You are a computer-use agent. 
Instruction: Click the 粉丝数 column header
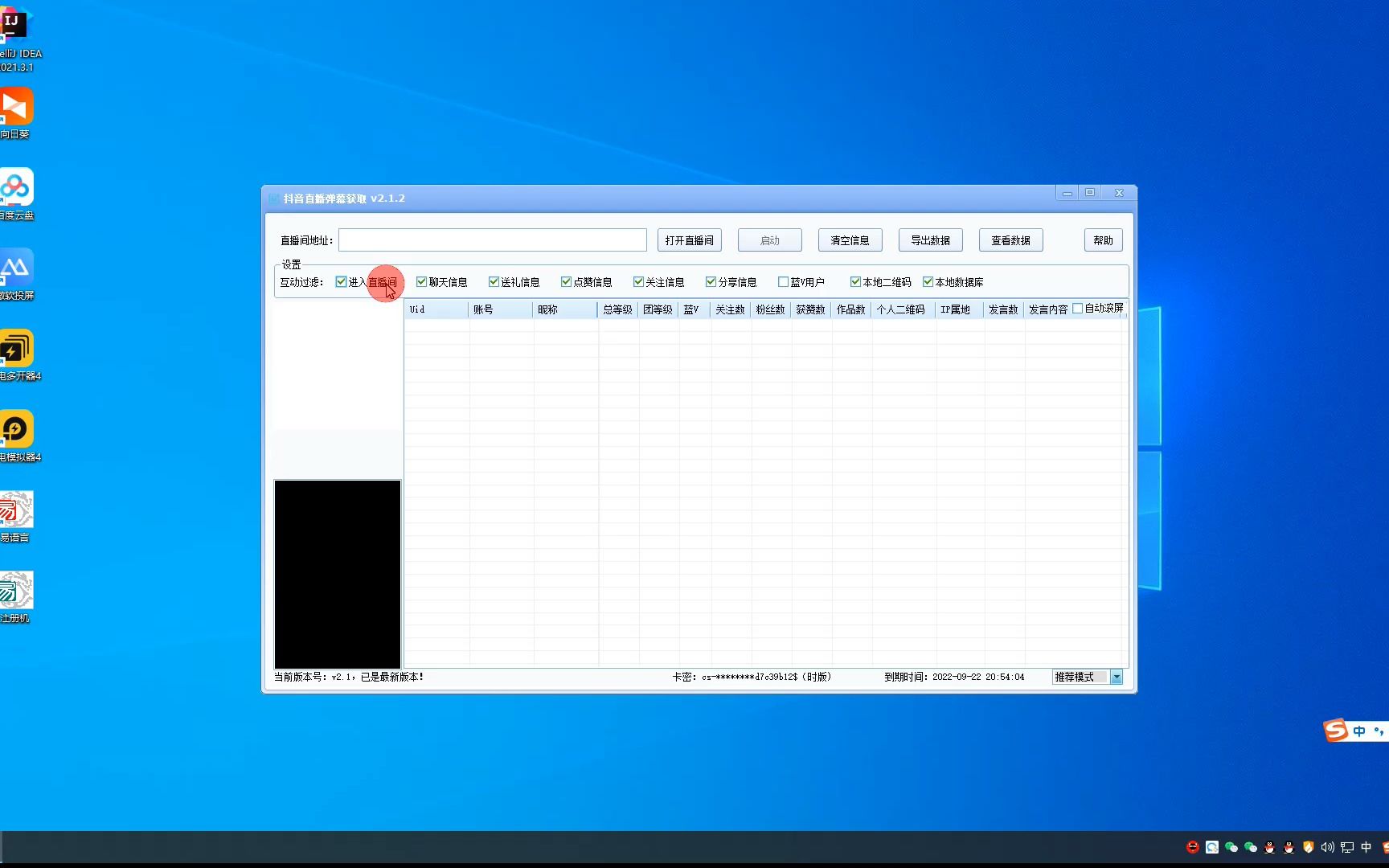[771, 309]
